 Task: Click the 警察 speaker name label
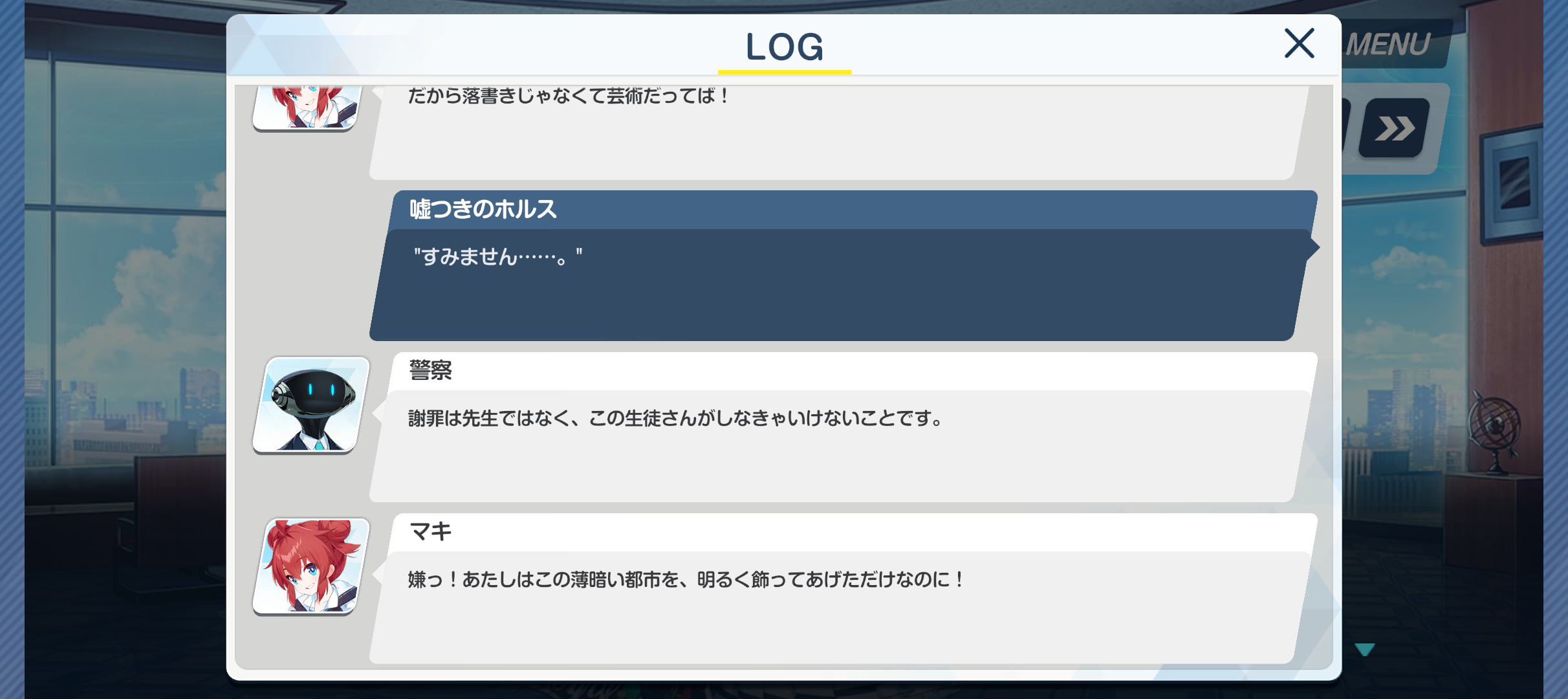[431, 370]
